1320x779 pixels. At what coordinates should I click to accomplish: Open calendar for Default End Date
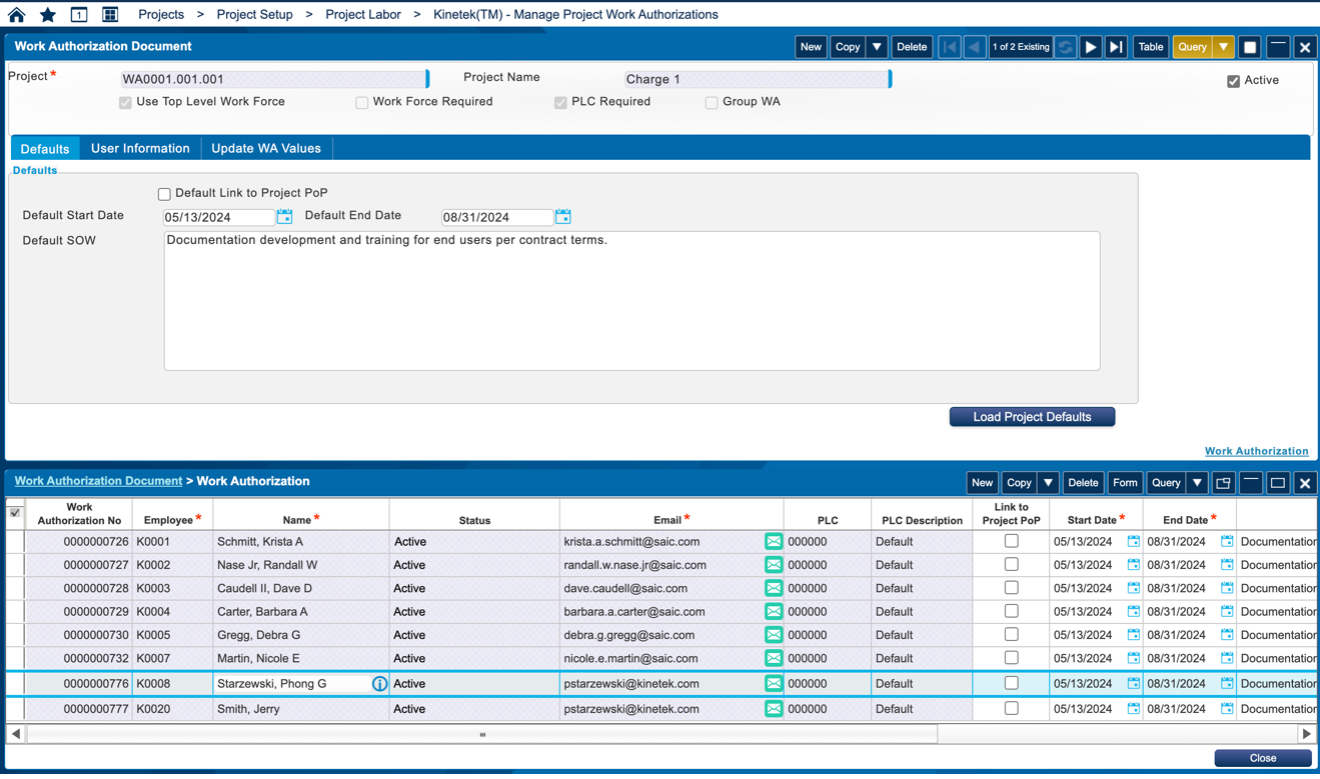(x=563, y=216)
